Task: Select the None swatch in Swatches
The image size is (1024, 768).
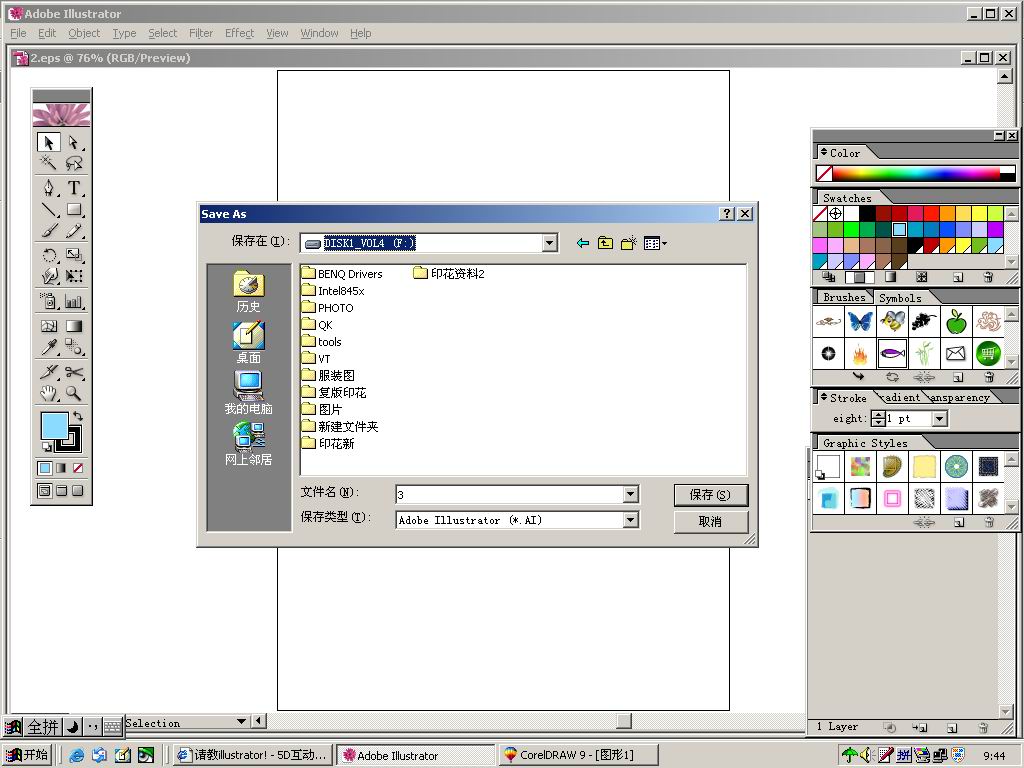Action: [x=820, y=214]
